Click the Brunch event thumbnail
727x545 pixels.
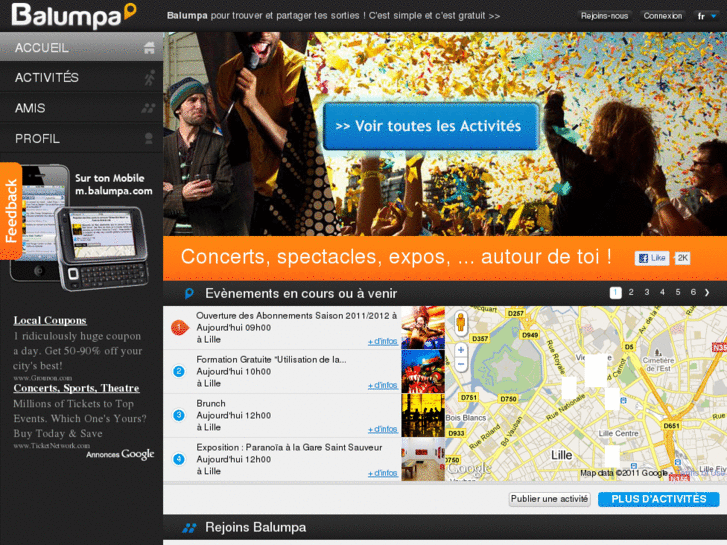pyautogui.click(x=423, y=416)
